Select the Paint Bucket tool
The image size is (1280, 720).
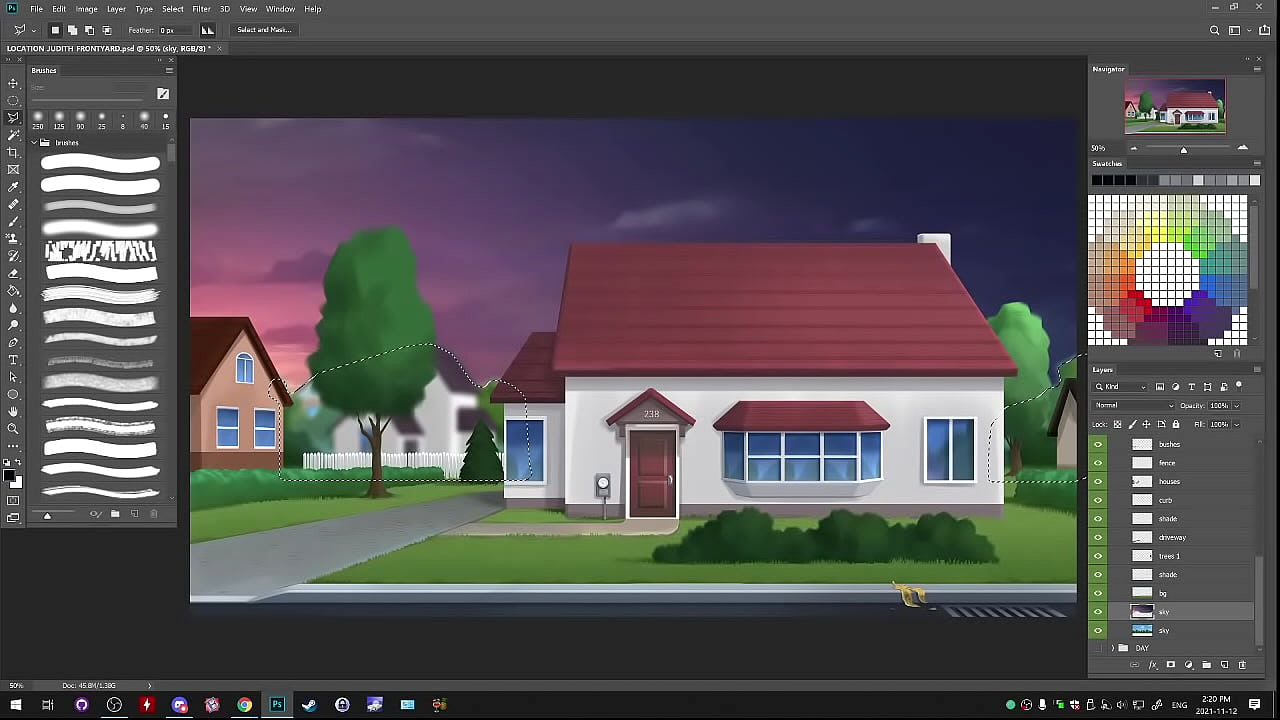coord(13,291)
